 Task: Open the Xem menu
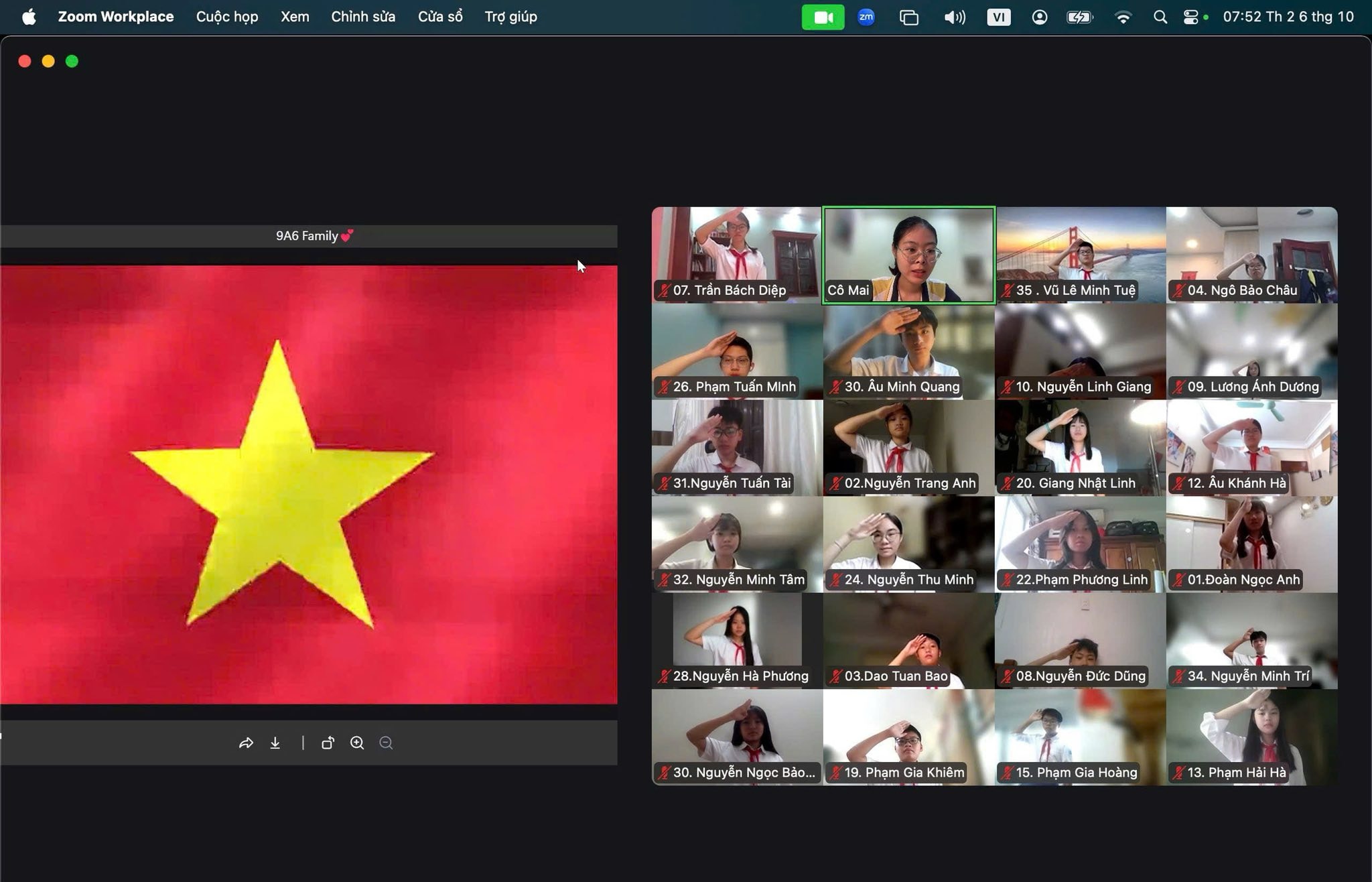[x=295, y=17]
